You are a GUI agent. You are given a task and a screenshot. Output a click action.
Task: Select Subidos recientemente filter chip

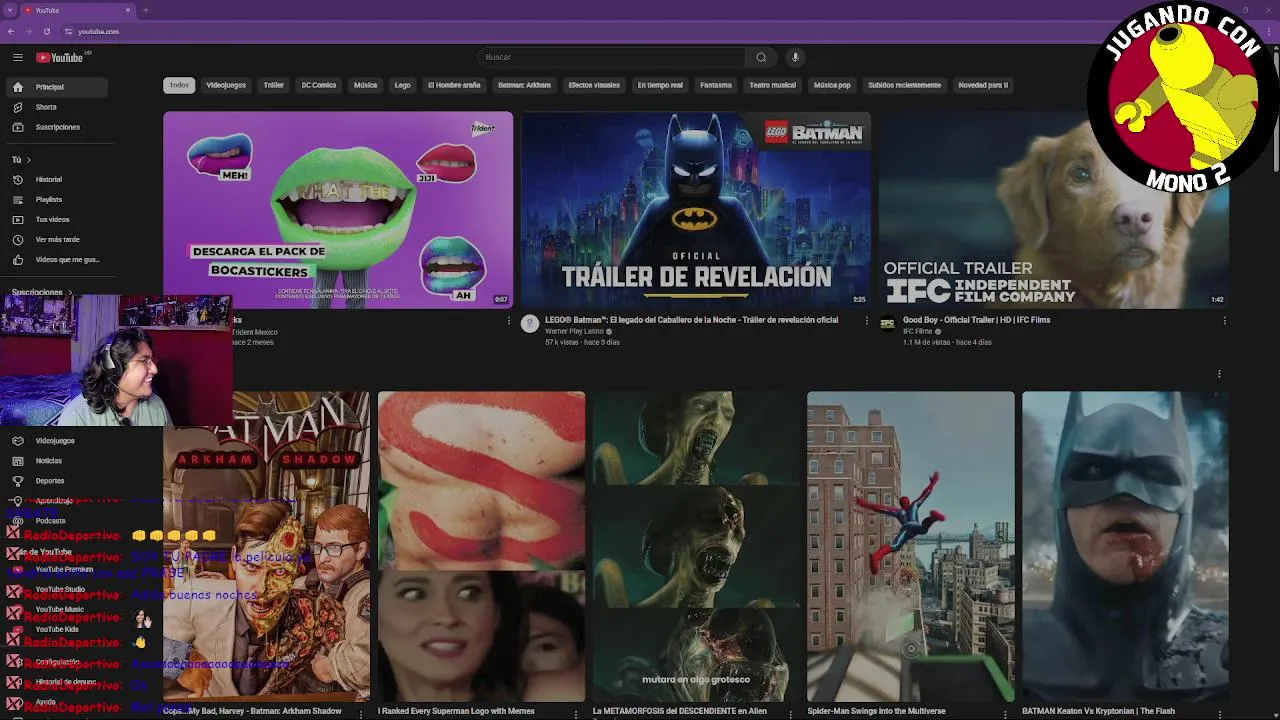coord(904,85)
